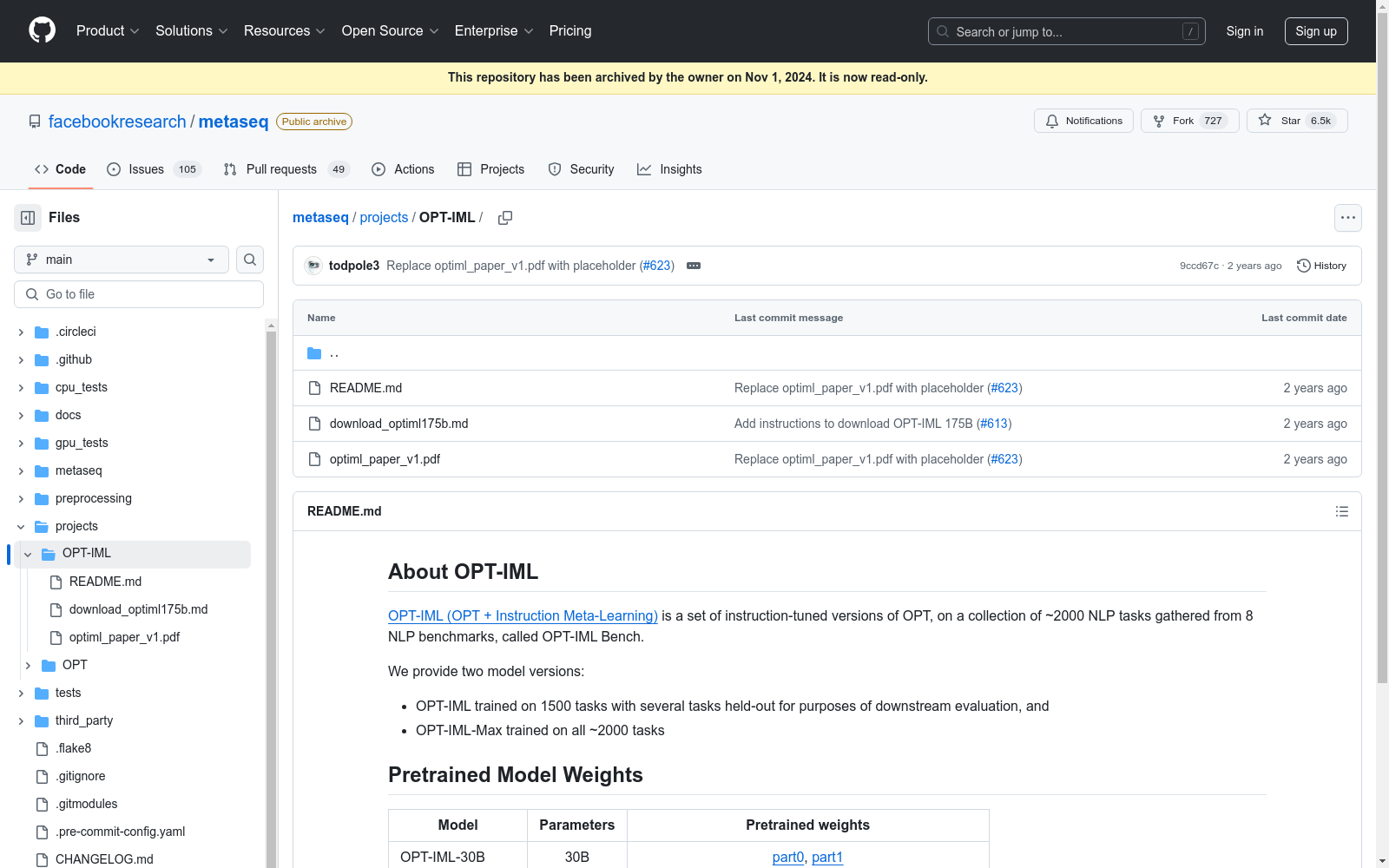The image size is (1389, 868).
Task: Open .gitignore in the file tree
Action: 80,776
